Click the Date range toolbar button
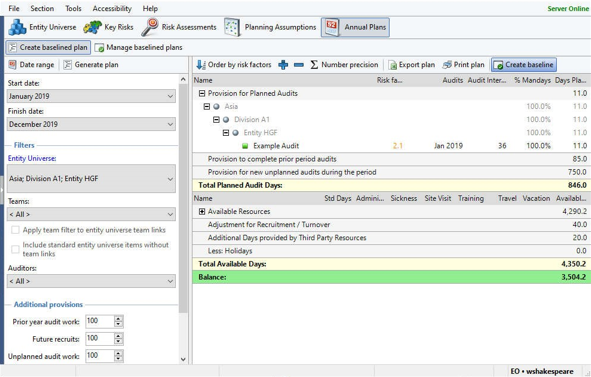Viewport: 591px width, 377px height. (x=31, y=65)
